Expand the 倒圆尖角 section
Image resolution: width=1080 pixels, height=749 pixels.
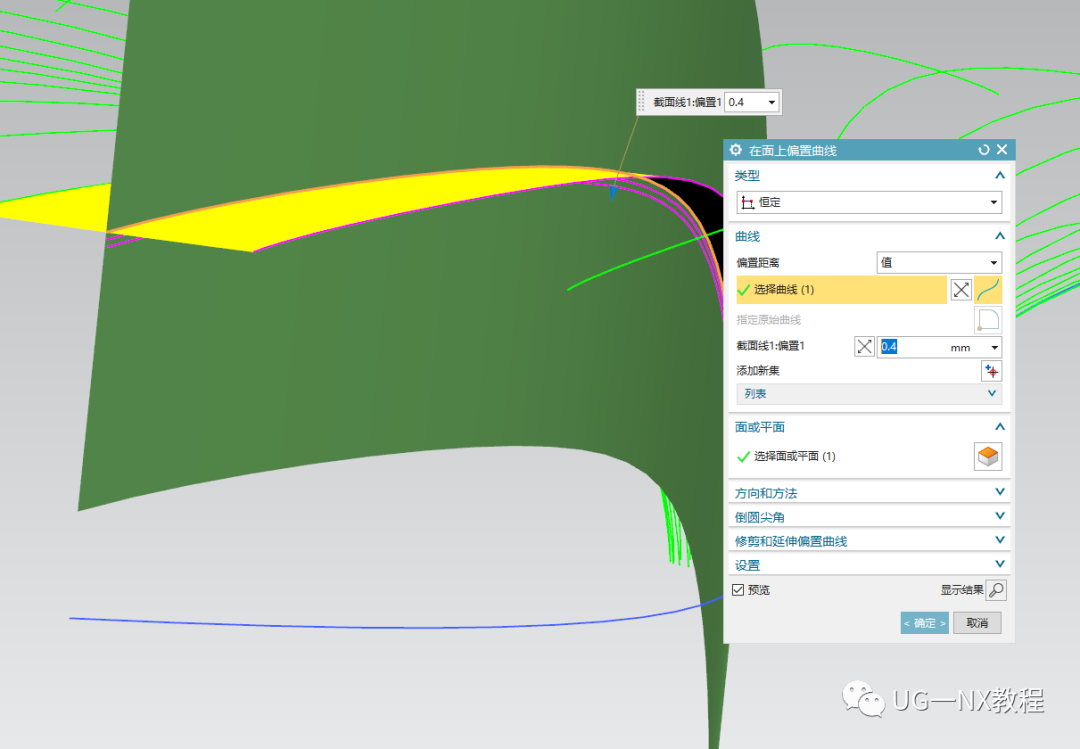(x=869, y=517)
